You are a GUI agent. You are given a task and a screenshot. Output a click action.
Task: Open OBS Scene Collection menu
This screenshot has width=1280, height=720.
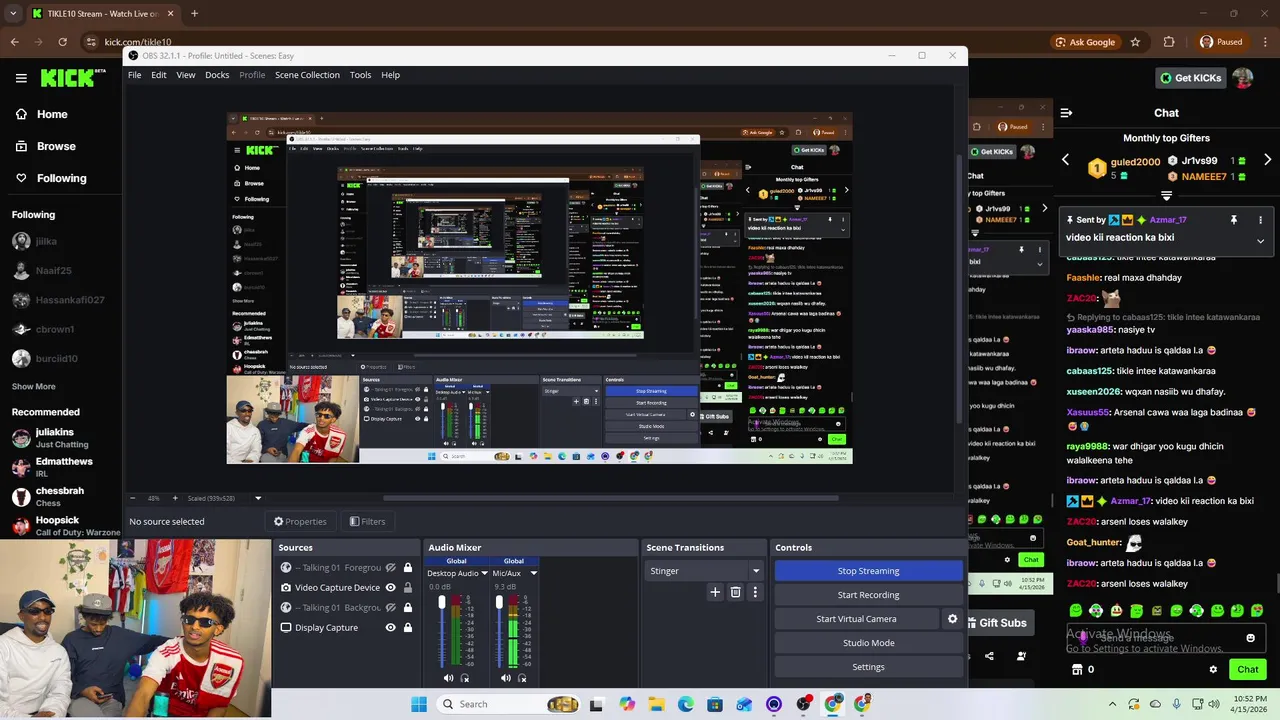(307, 75)
